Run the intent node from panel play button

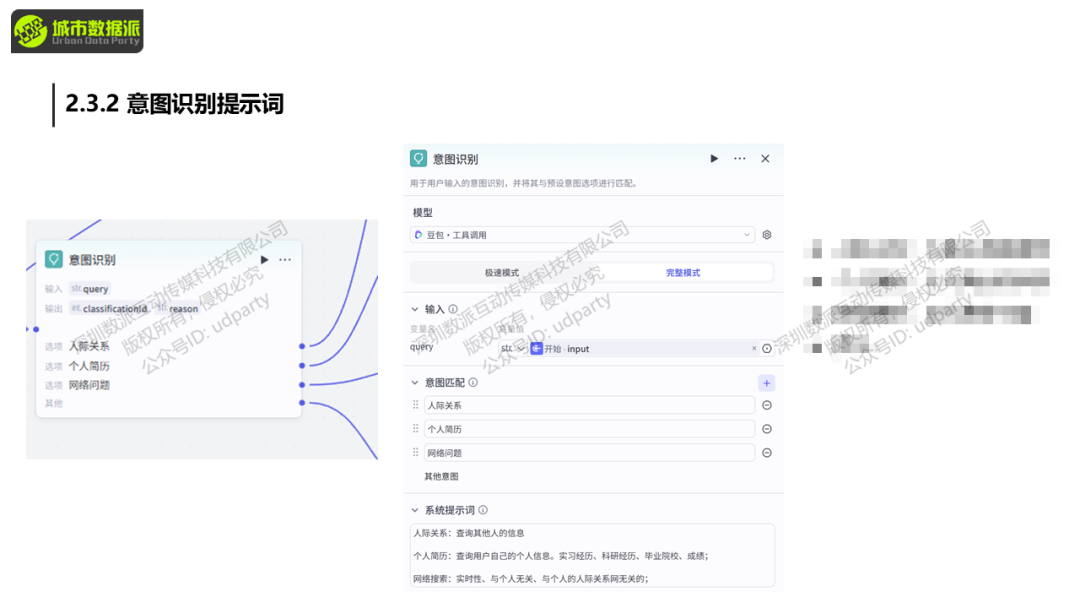(714, 159)
